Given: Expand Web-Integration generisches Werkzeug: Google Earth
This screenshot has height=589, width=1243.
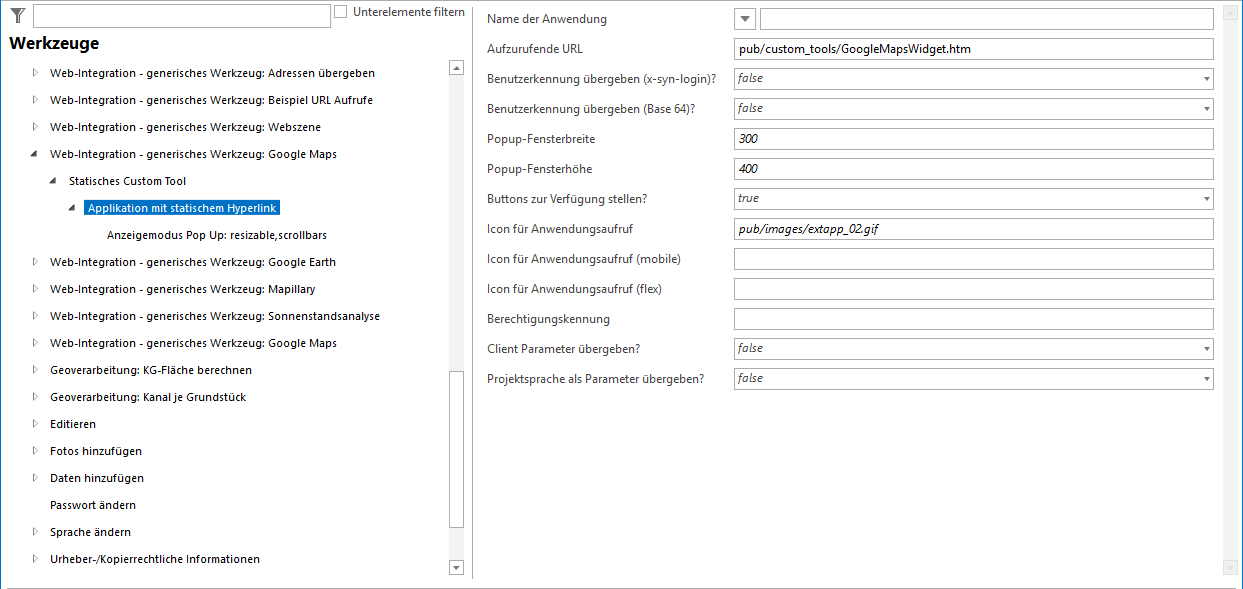Looking at the screenshot, I should (x=34, y=262).
